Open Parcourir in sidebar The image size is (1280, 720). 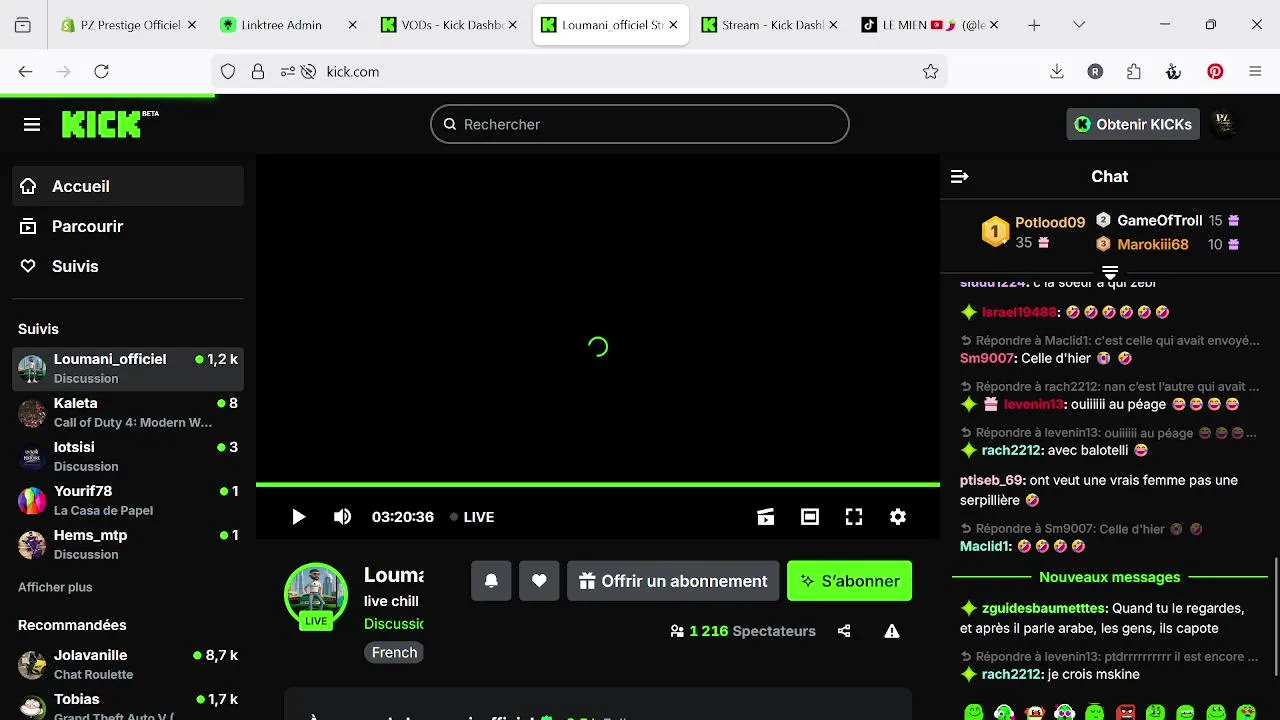128,226
